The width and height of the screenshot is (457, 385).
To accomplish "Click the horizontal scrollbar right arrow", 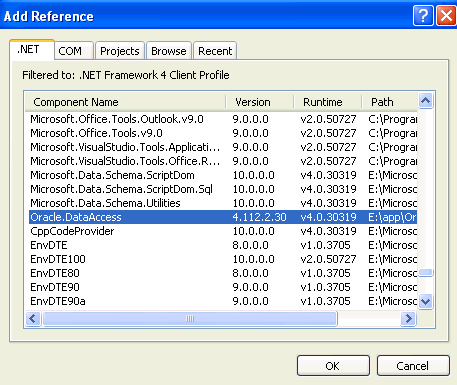I will click(408, 318).
